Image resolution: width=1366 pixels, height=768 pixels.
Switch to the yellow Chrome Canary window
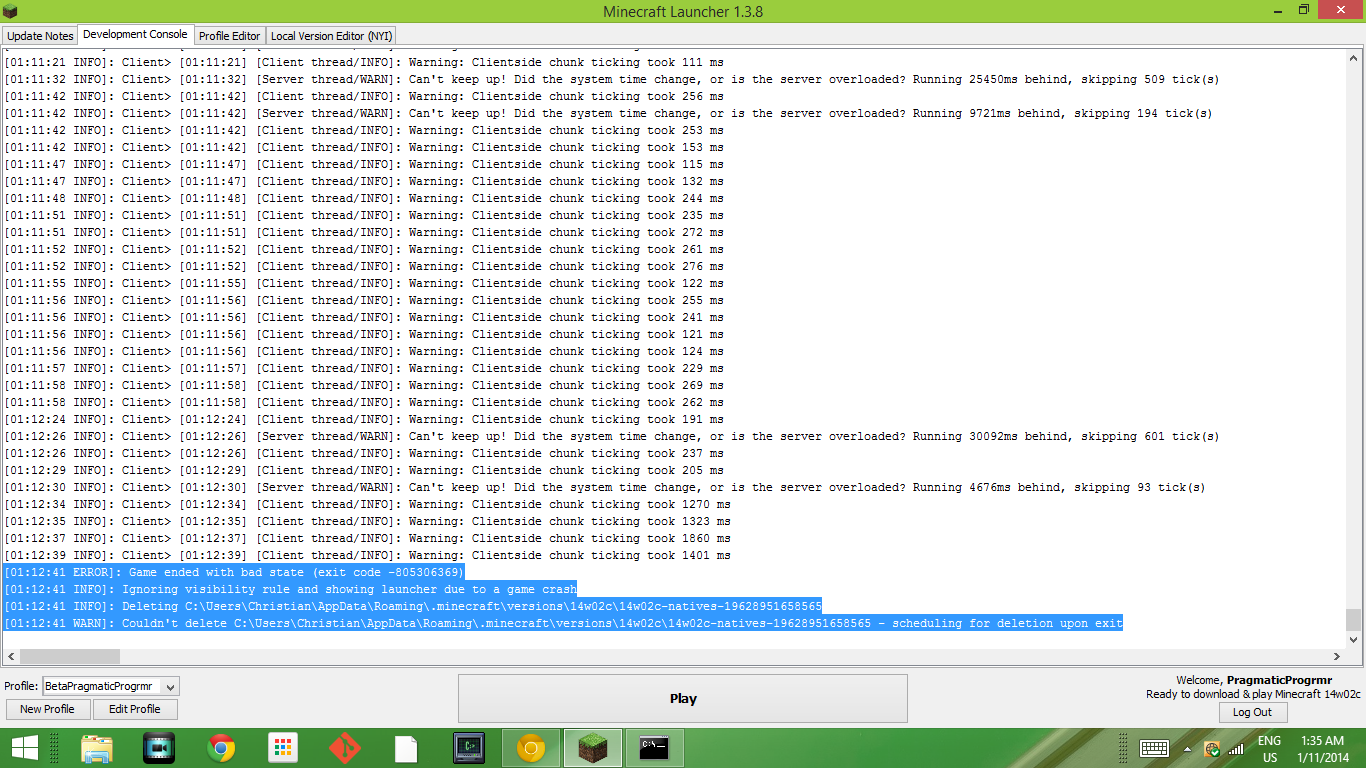531,748
